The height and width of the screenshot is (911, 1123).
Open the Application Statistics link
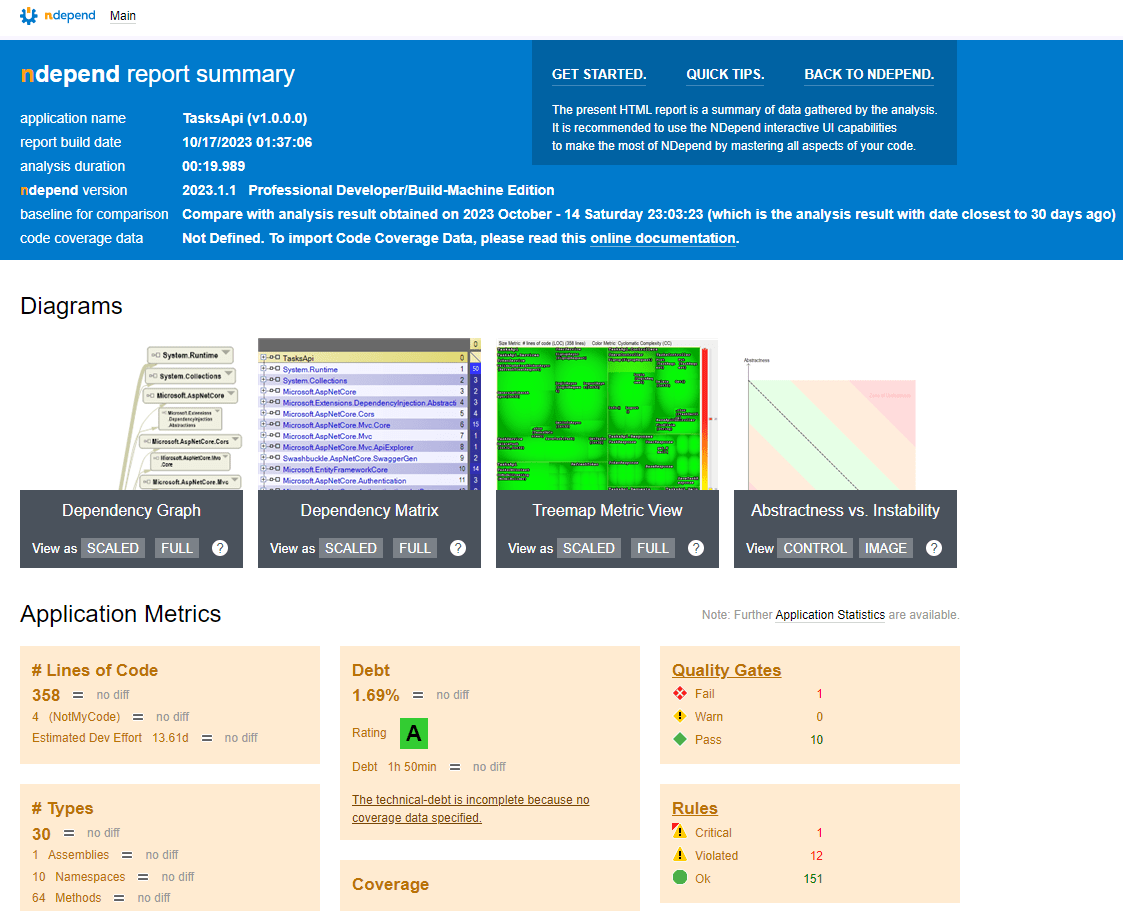[x=830, y=614]
